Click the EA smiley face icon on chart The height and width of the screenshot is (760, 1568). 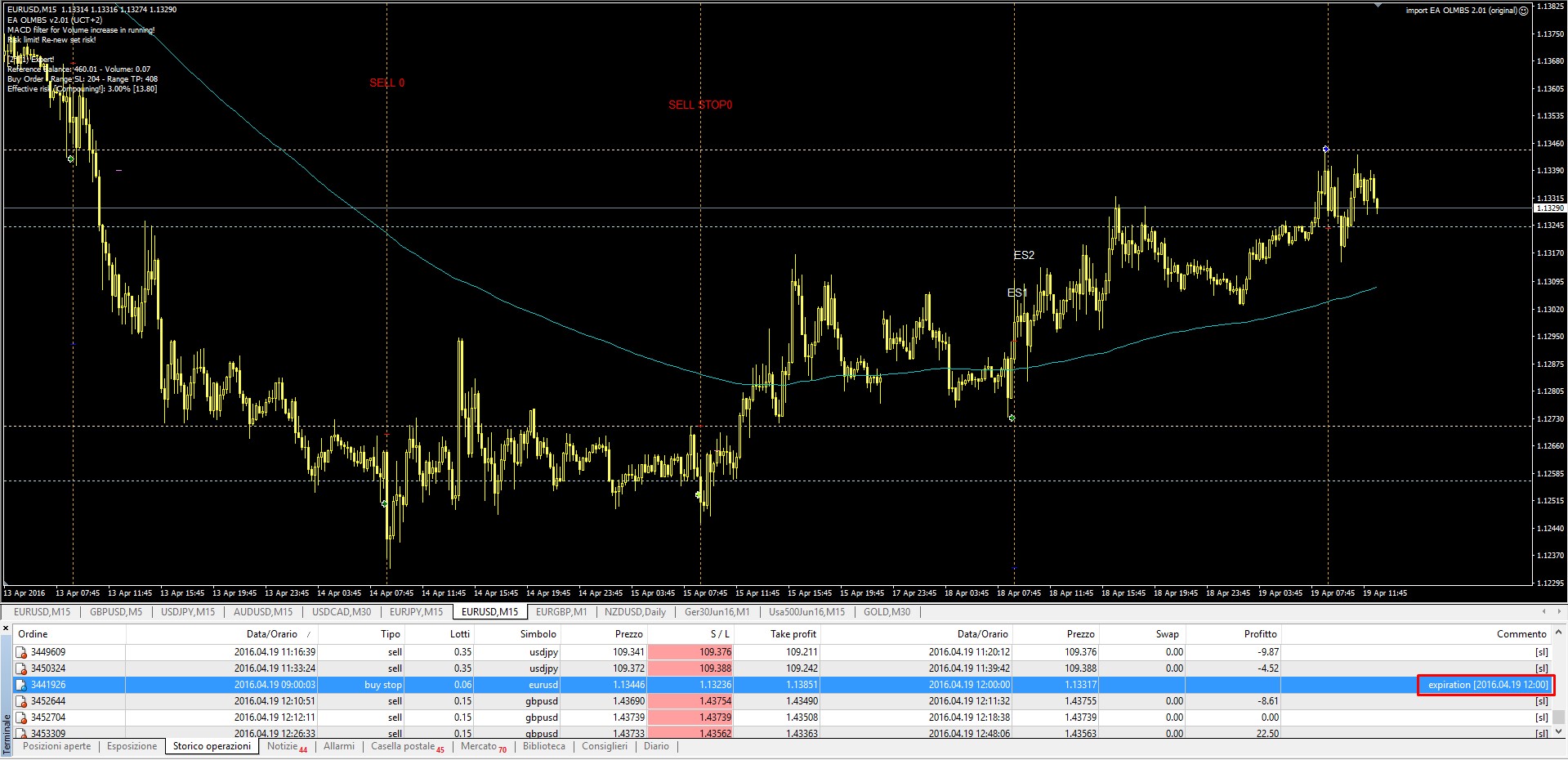pyautogui.click(x=1524, y=11)
